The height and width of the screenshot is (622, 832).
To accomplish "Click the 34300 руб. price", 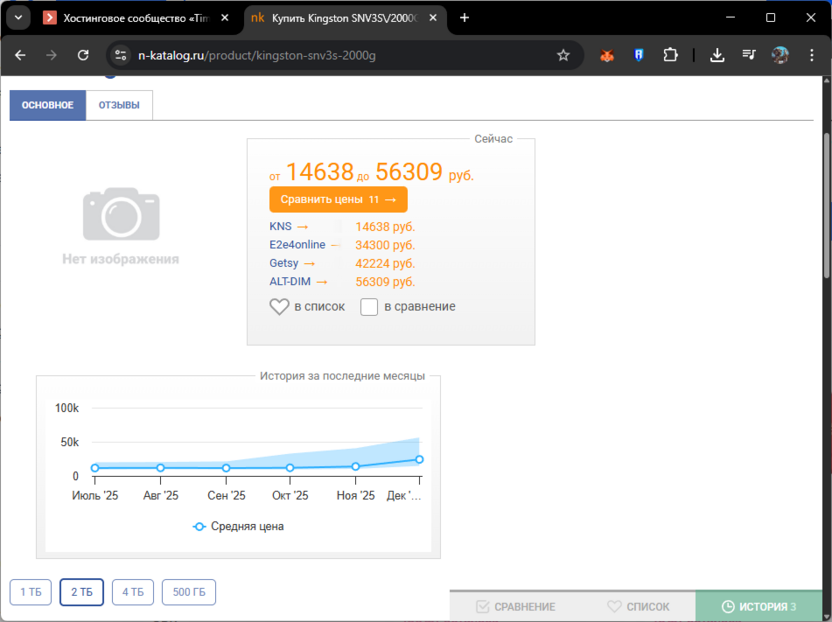I will pyautogui.click(x=385, y=245).
